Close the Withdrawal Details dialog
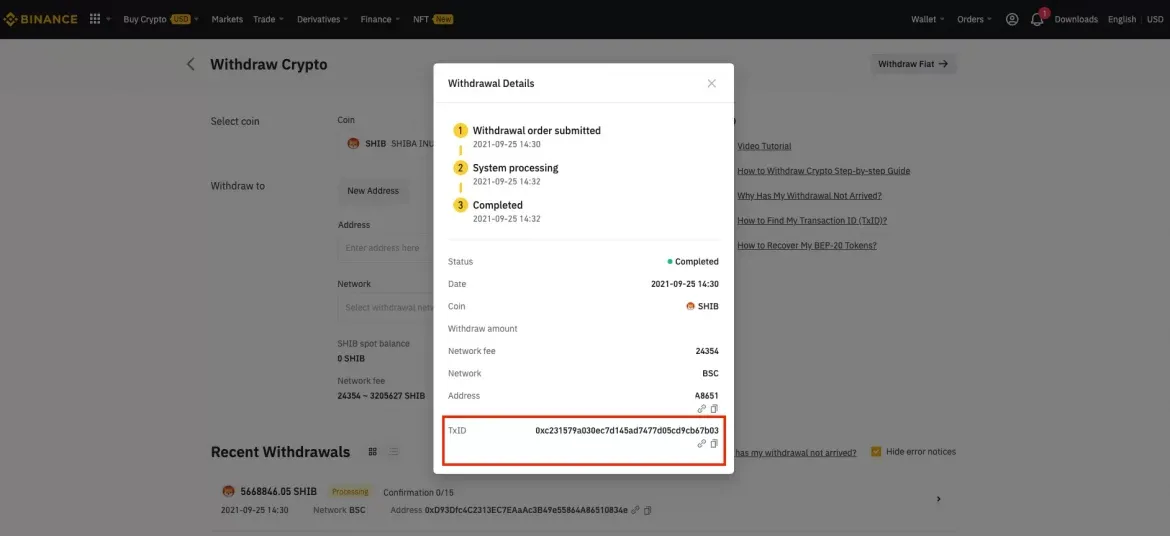 [x=711, y=84]
